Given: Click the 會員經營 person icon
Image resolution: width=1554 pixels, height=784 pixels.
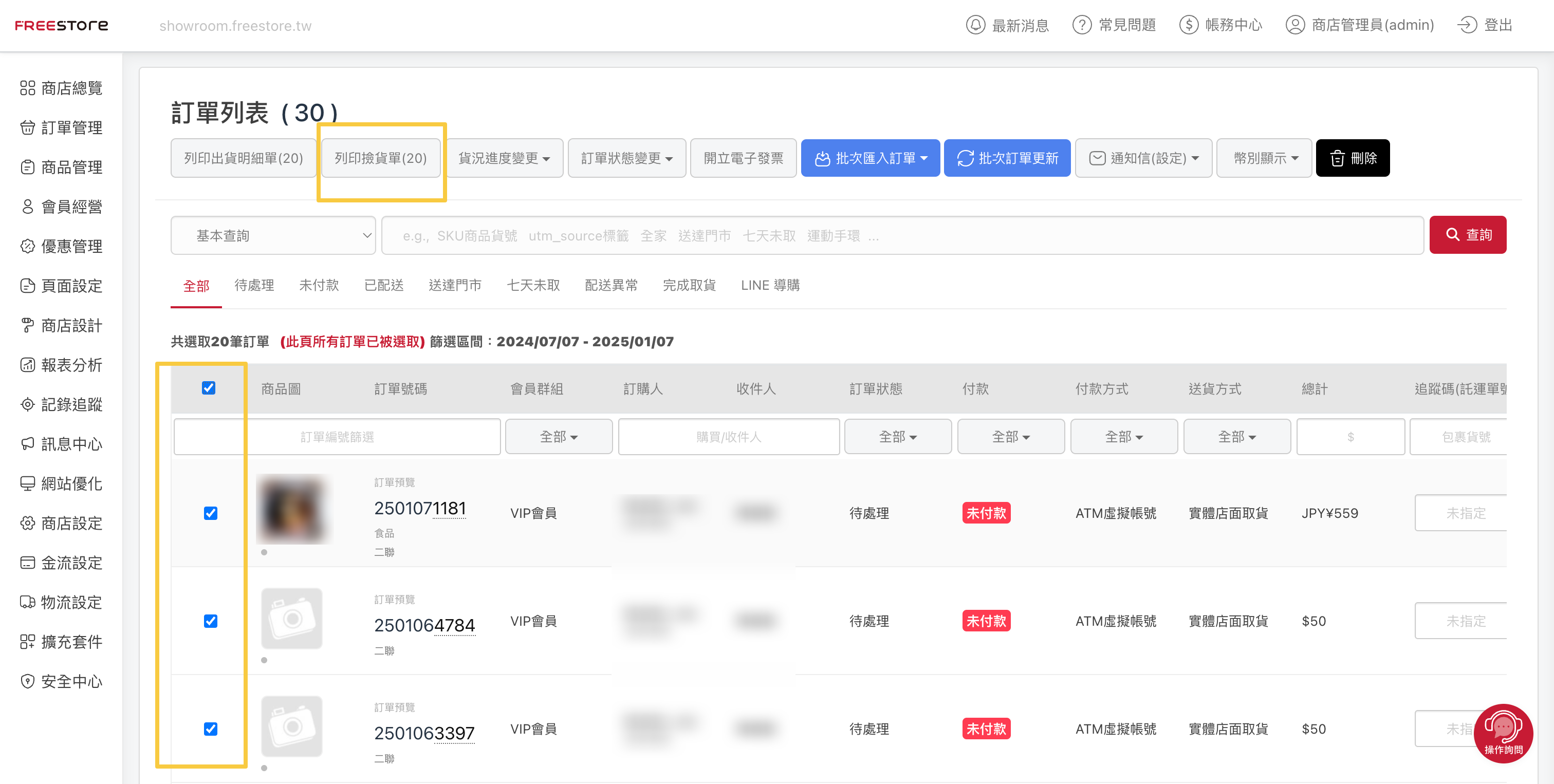Looking at the screenshot, I should 28,206.
